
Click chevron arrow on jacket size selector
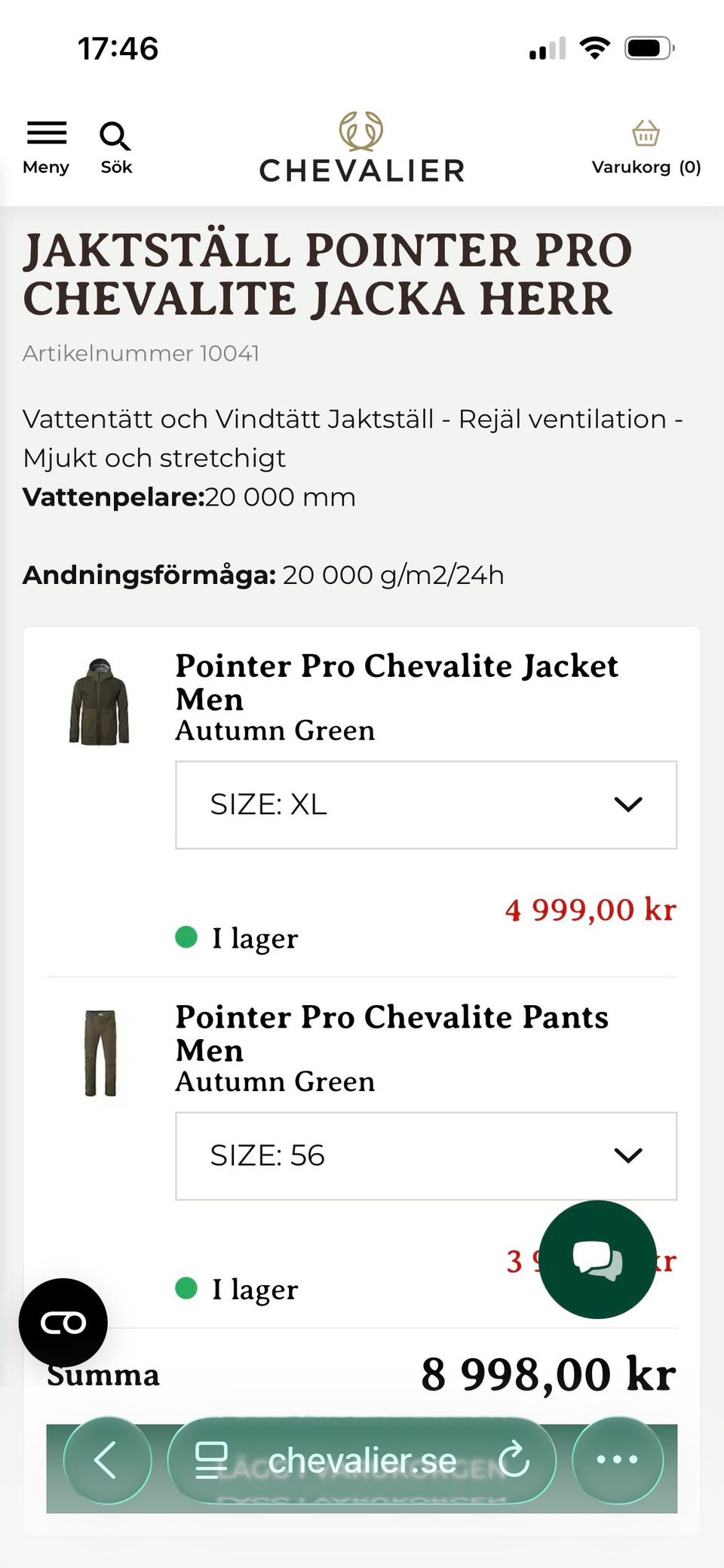(627, 804)
